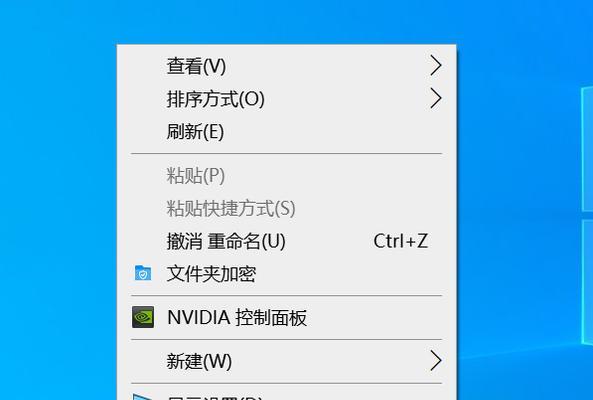Choose 刷新(E) to refresh the desktop

[286, 132]
